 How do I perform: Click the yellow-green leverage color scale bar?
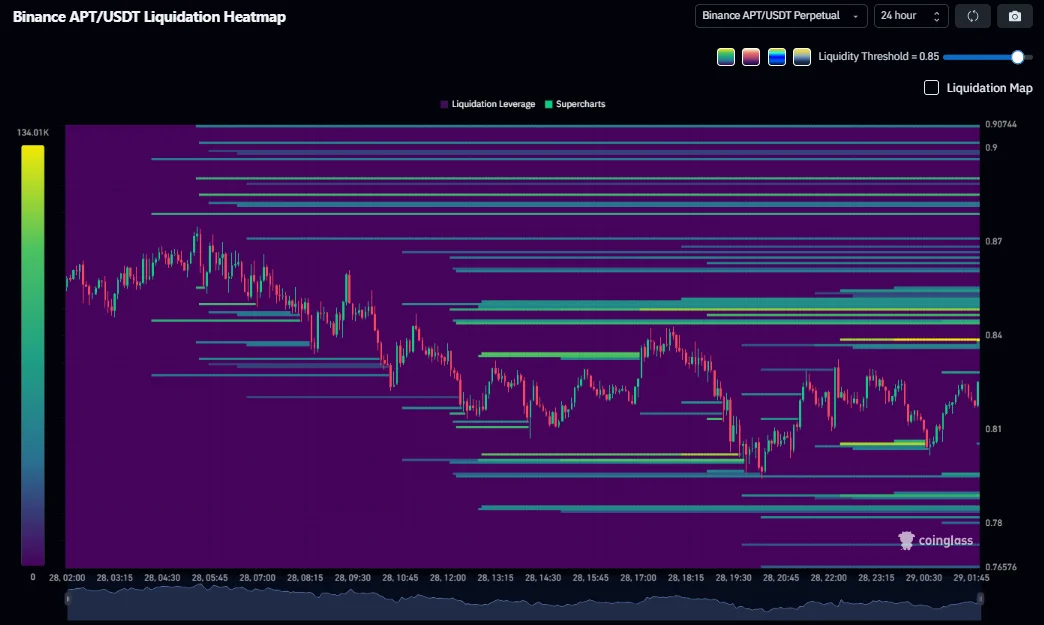click(33, 355)
